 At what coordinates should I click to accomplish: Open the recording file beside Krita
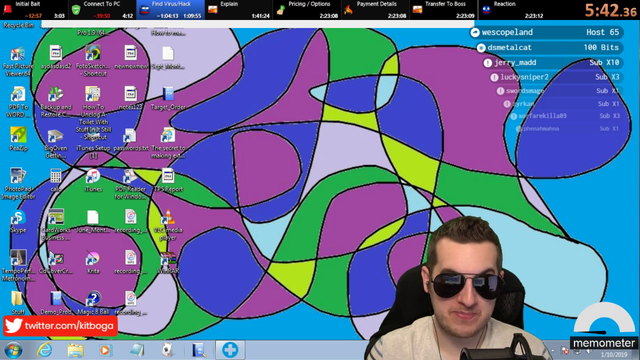(131, 262)
